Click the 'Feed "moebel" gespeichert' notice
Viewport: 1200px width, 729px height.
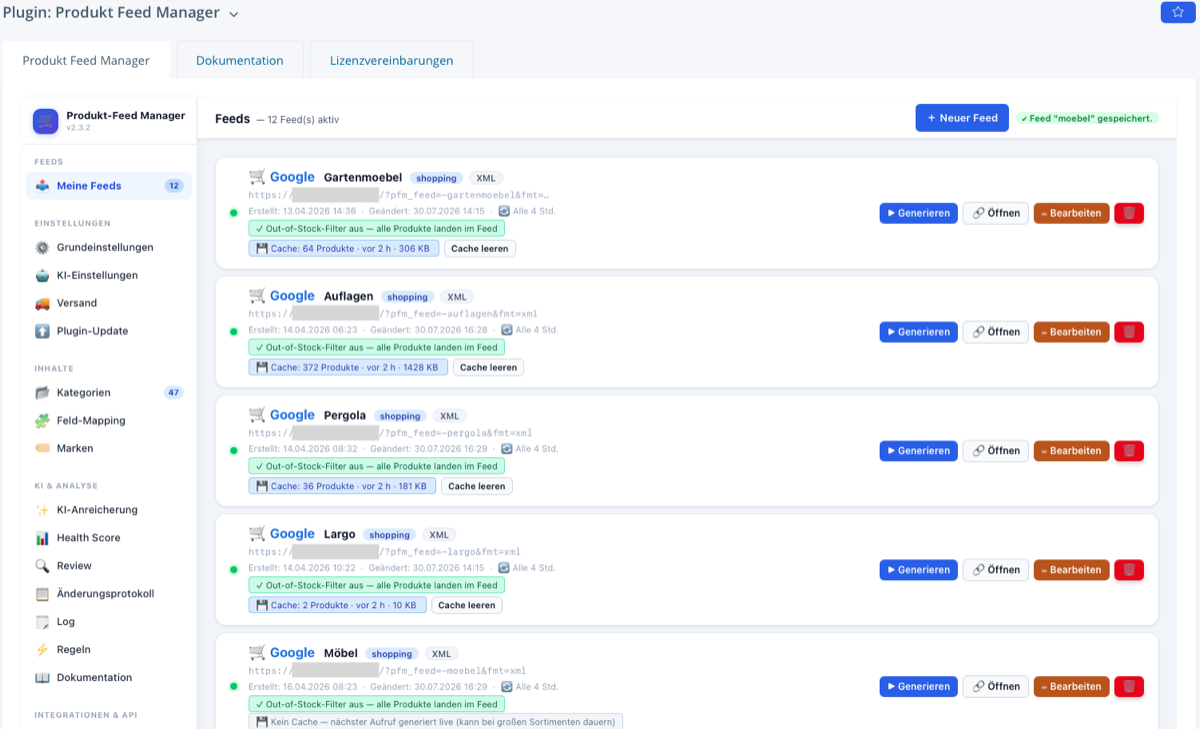point(1087,118)
